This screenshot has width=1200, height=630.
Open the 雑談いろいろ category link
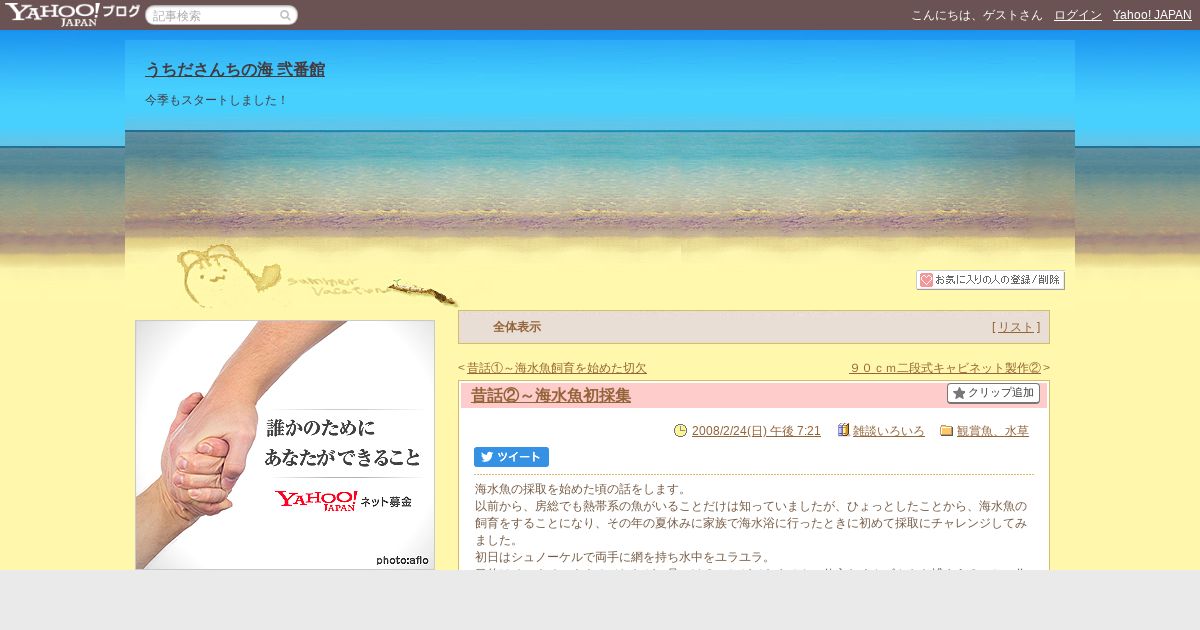(x=889, y=431)
